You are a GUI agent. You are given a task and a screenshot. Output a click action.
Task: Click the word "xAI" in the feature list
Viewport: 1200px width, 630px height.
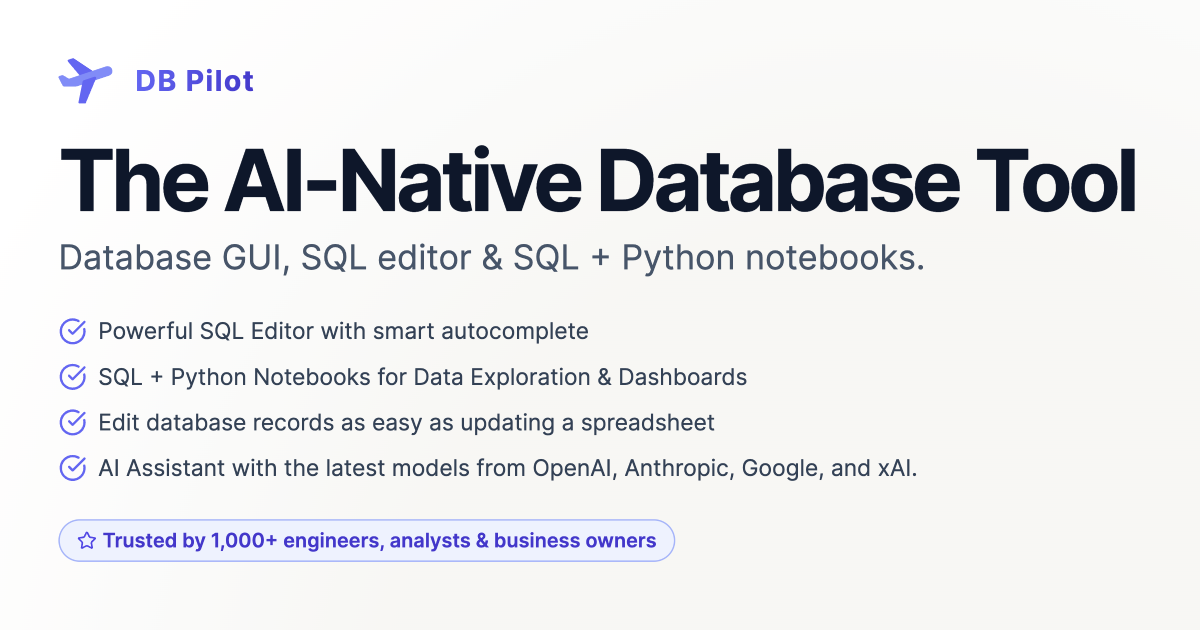pos(896,468)
